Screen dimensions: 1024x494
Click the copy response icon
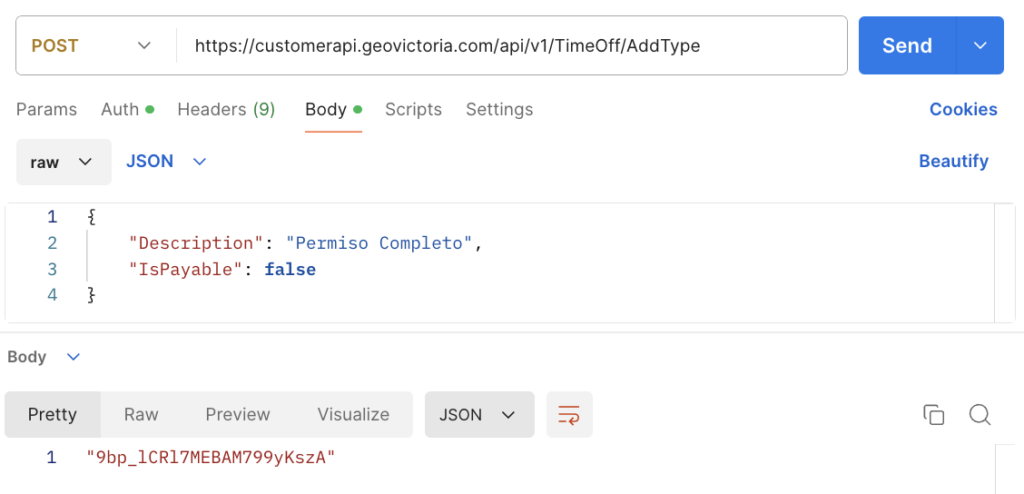(x=933, y=415)
